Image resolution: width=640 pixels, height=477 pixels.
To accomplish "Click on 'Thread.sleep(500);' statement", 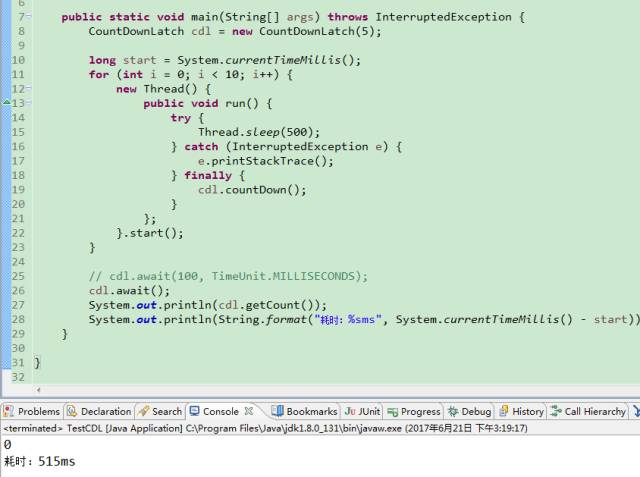I will coord(259,132).
